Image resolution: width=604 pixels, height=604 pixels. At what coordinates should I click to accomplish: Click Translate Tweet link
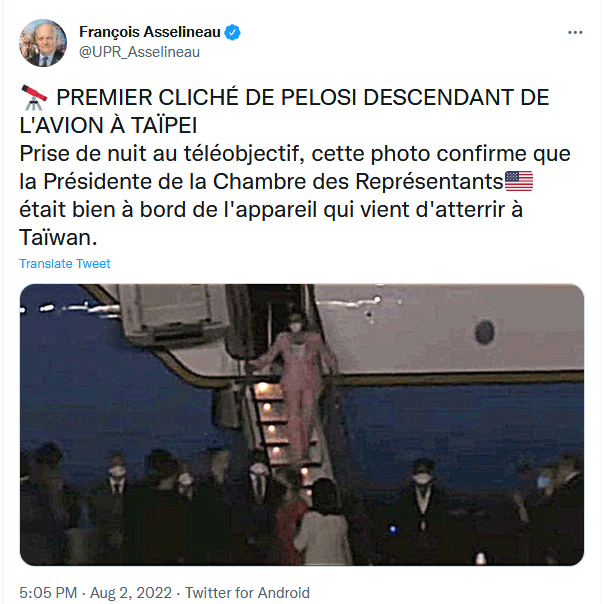65,263
